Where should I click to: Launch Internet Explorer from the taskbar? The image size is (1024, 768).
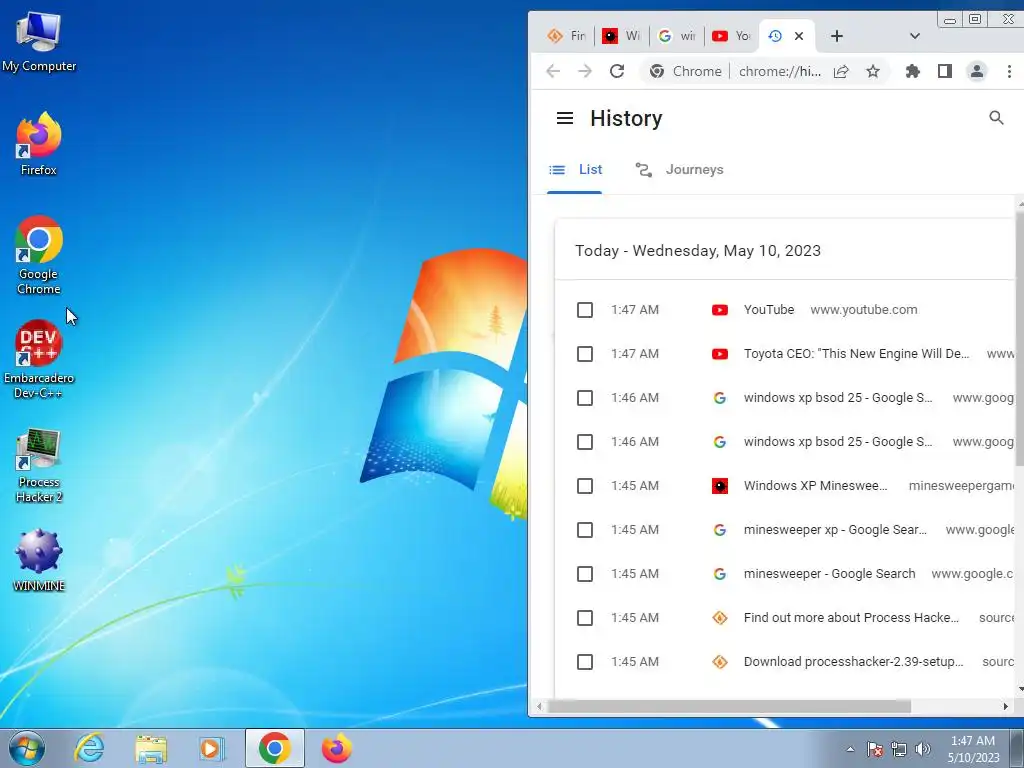pyautogui.click(x=89, y=748)
